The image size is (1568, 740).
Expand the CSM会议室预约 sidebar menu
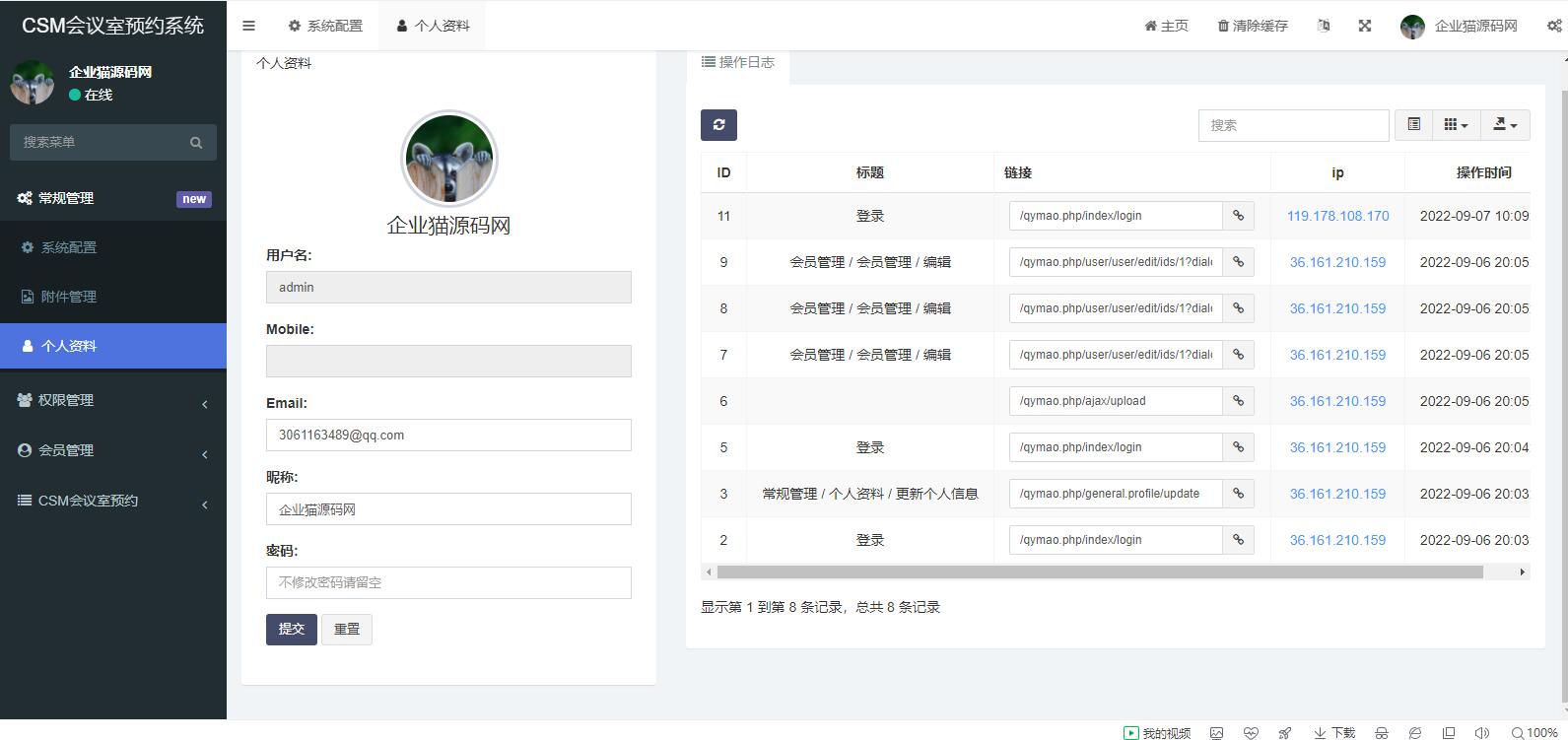pyautogui.click(x=113, y=501)
